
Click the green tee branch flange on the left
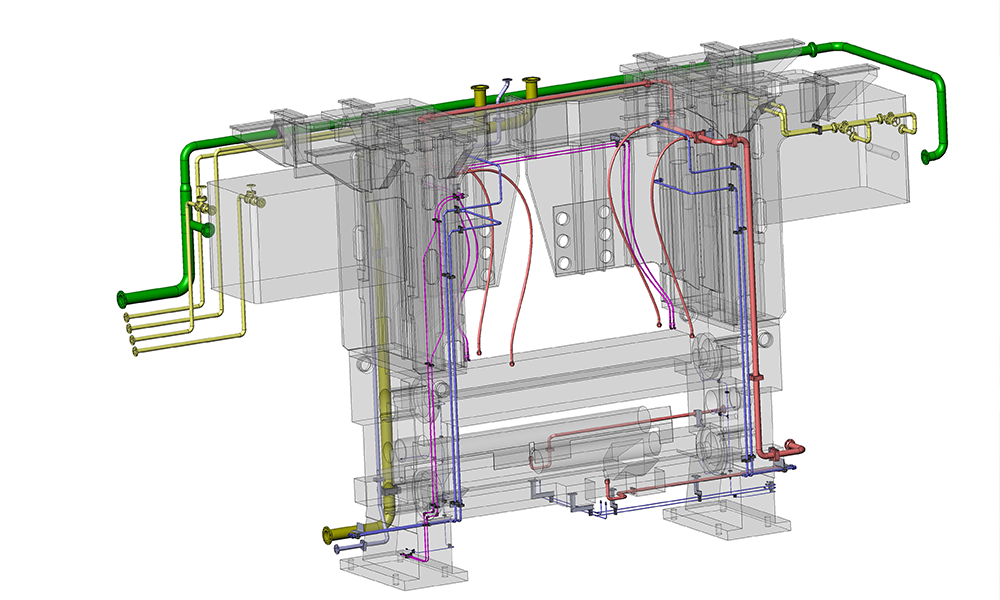205,229
